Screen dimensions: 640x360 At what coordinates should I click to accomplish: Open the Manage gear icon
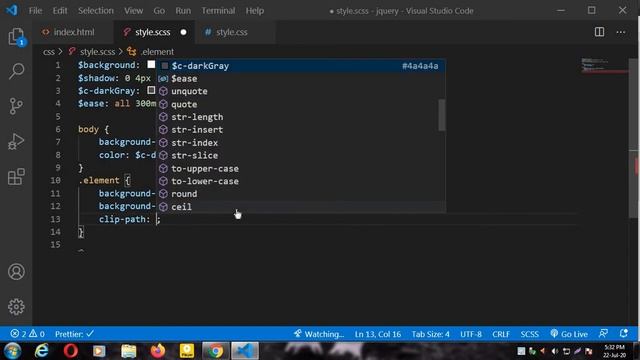pyautogui.click(x=16, y=307)
